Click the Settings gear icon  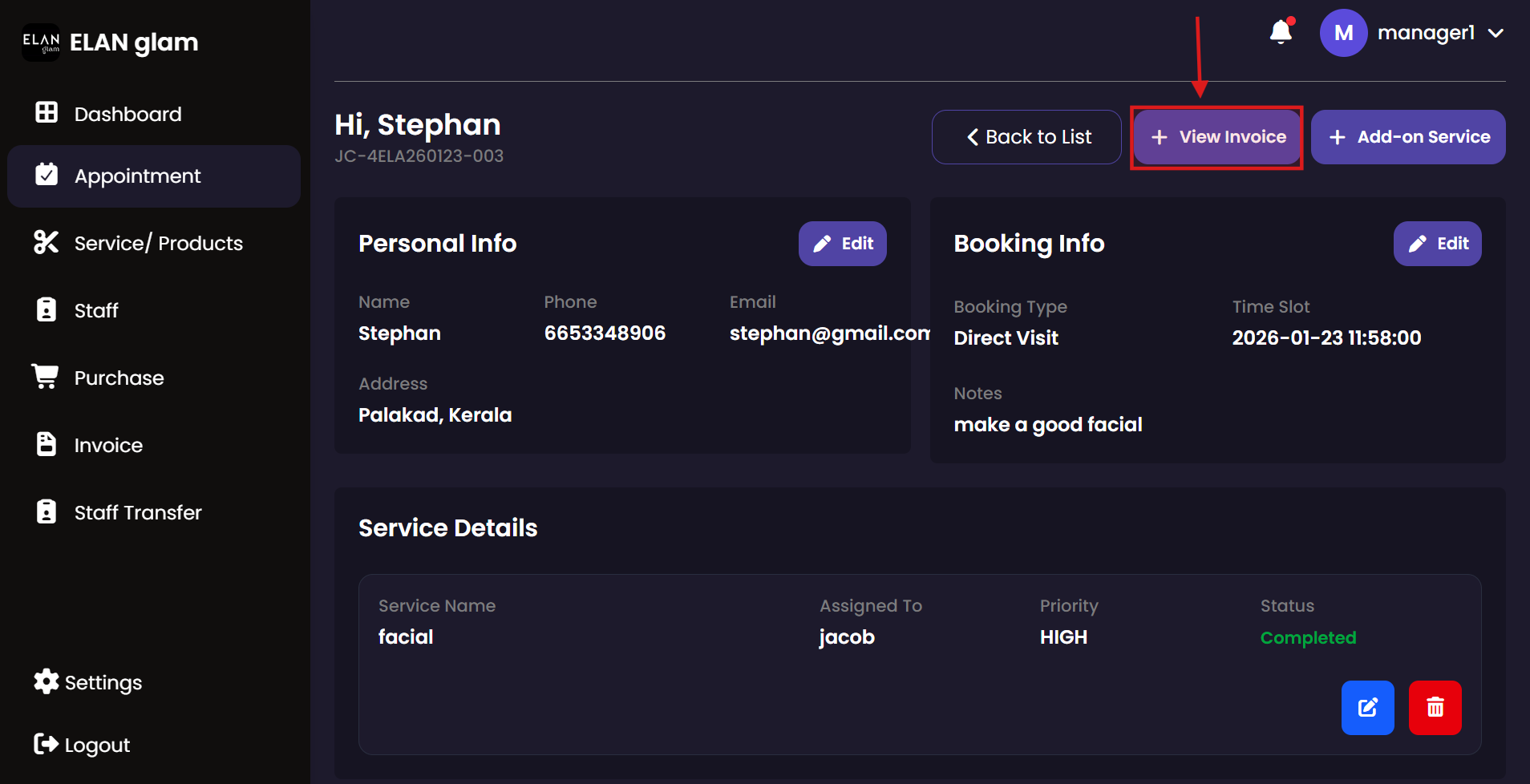pos(47,681)
